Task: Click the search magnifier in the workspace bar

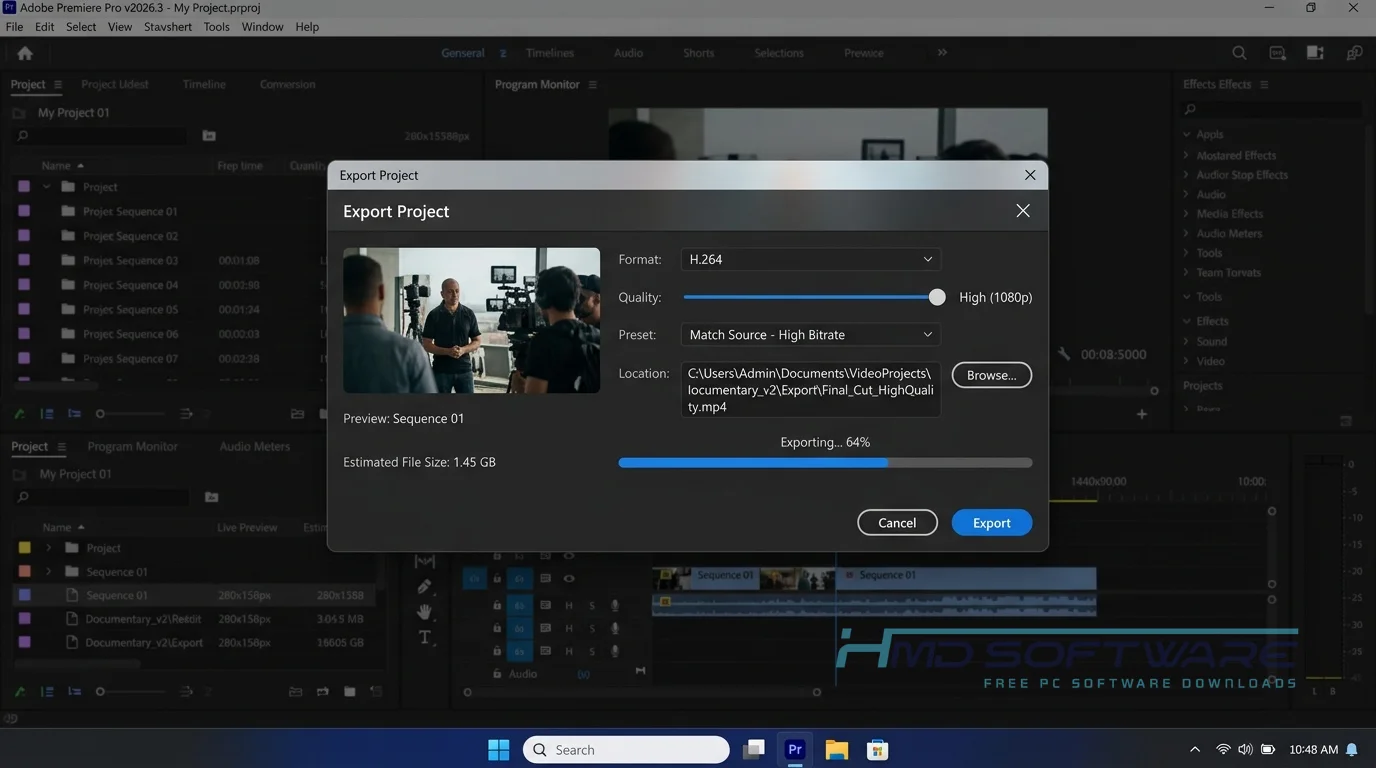Action: (1239, 53)
